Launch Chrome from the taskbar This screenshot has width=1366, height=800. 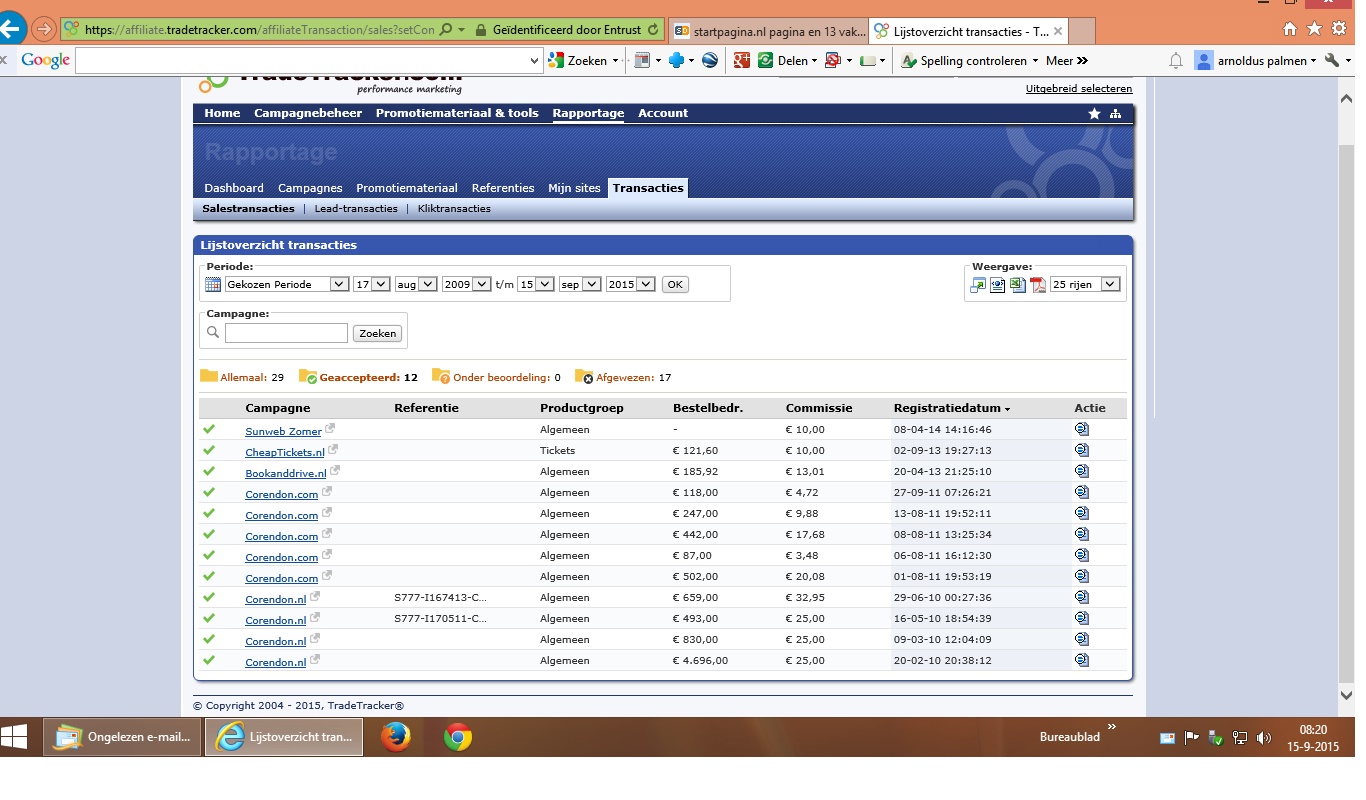coord(458,738)
